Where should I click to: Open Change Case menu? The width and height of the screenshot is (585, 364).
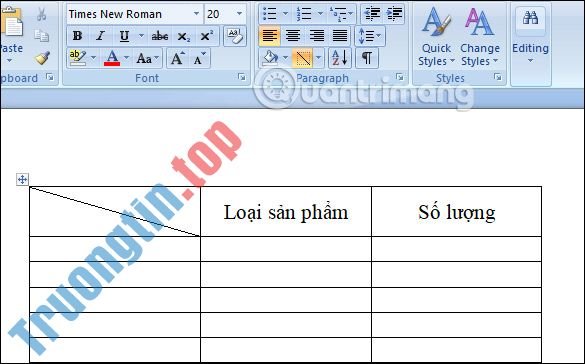(148, 58)
